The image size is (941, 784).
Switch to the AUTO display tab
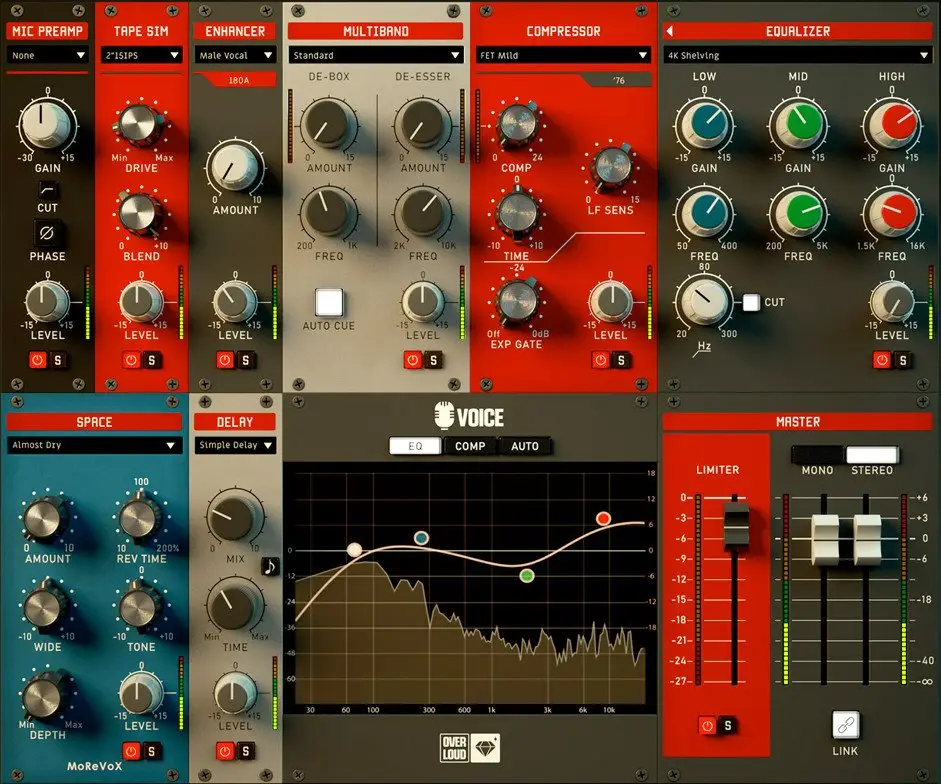[525, 446]
